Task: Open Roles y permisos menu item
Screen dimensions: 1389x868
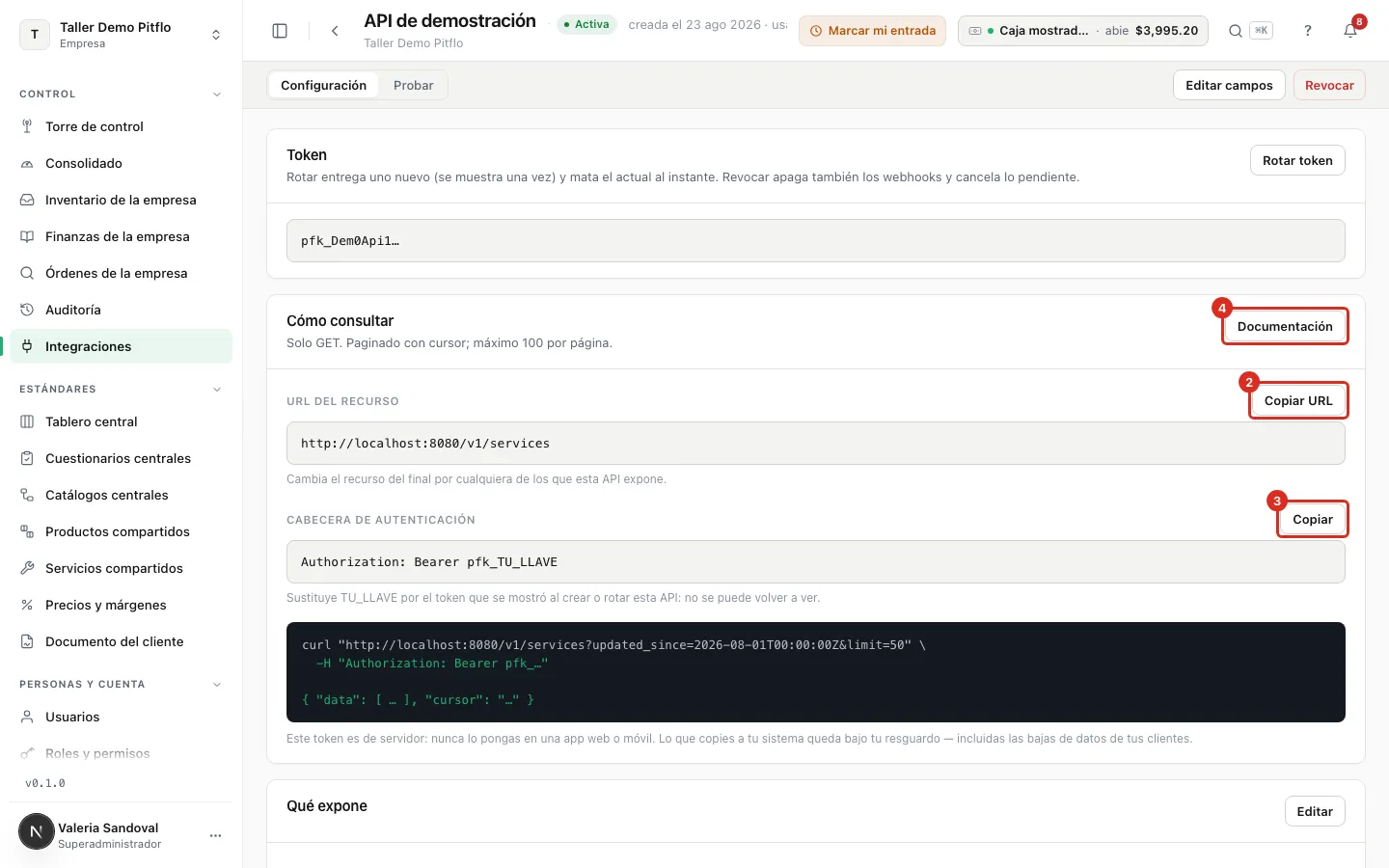Action: click(122, 753)
